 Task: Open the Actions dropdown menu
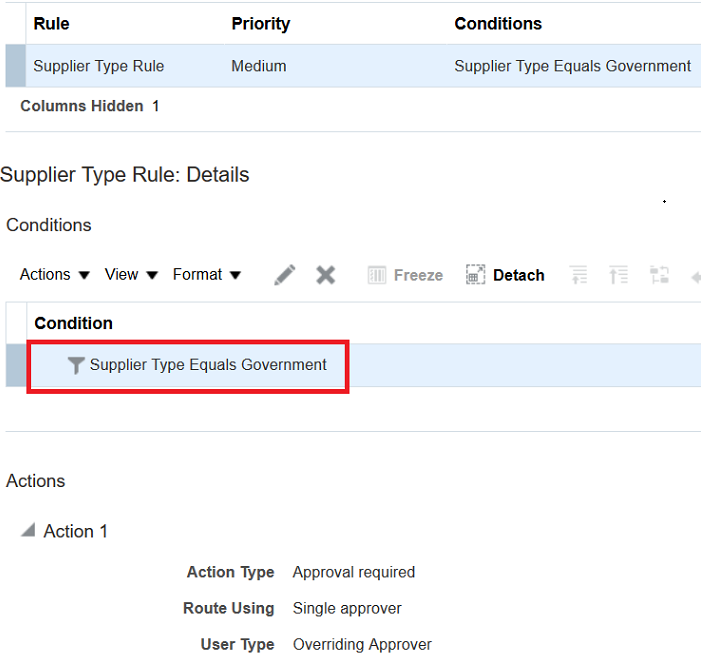pos(55,274)
